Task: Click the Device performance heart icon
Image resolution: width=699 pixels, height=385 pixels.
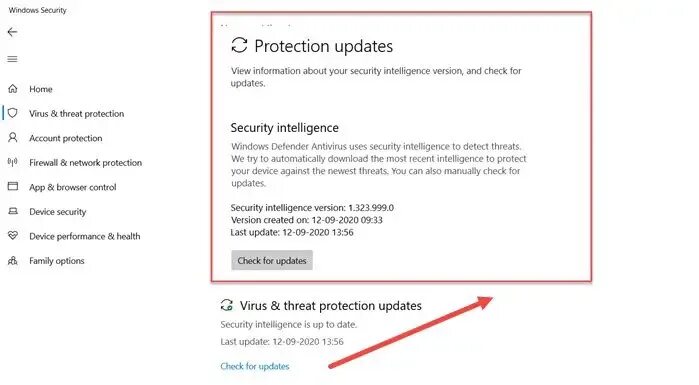Action: click(13, 235)
